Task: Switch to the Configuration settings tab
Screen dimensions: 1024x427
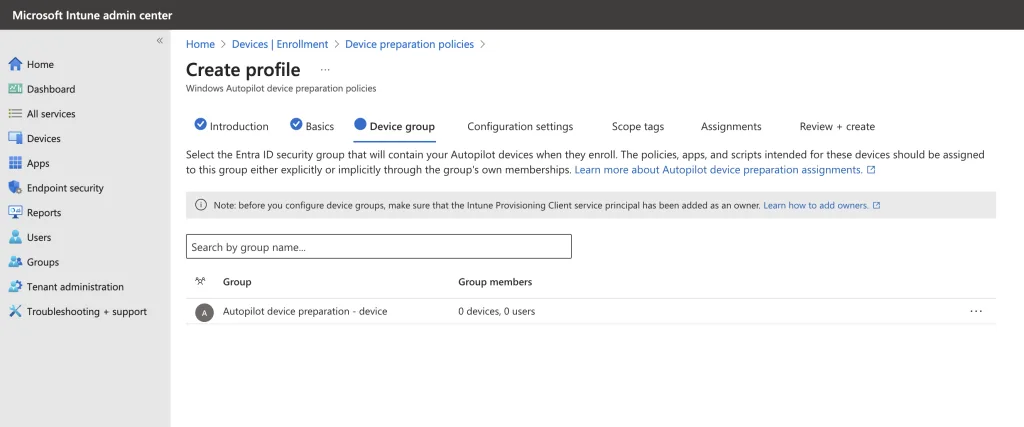Action: [520, 127]
